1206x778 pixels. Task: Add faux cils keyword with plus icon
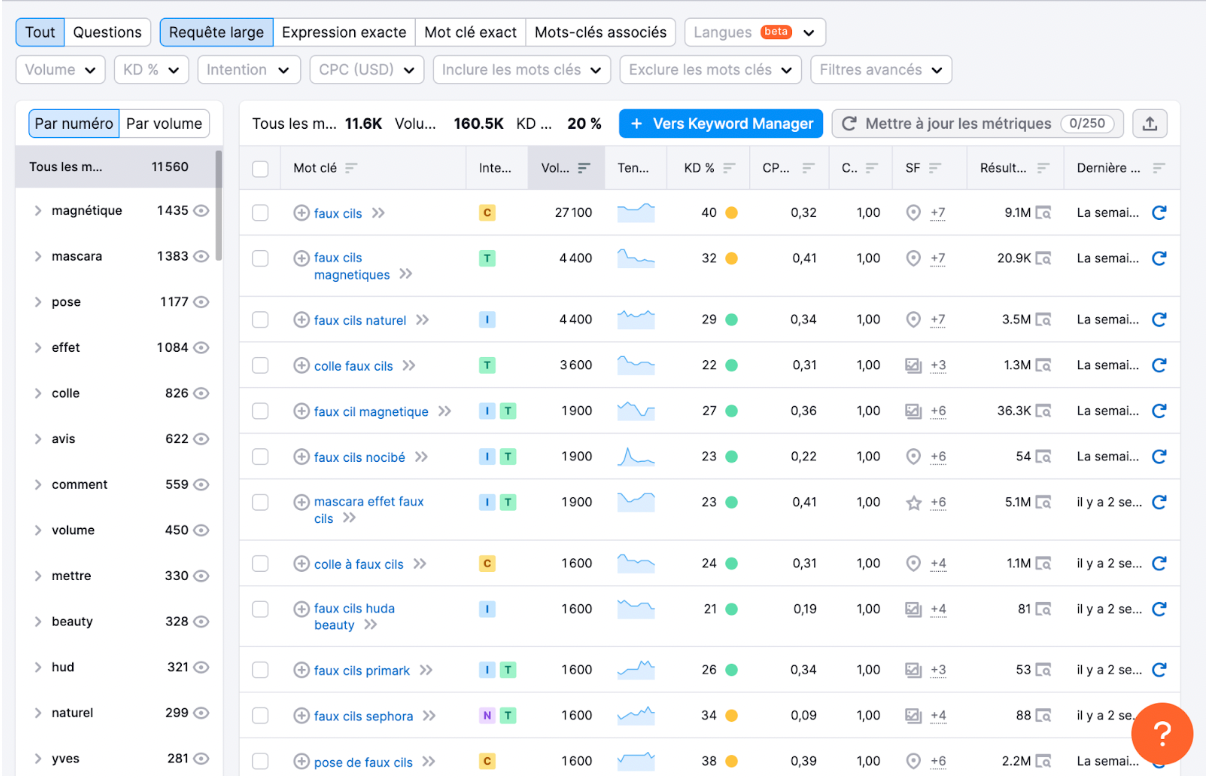click(x=301, y=213)
